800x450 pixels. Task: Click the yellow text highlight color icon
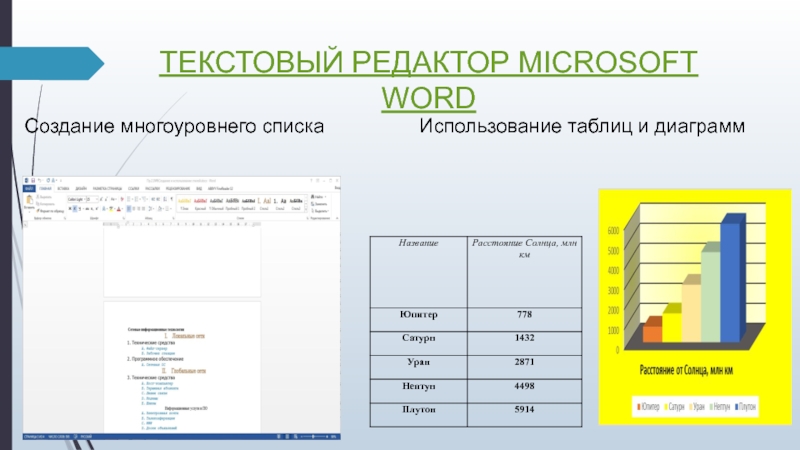[x=111, y=209]
